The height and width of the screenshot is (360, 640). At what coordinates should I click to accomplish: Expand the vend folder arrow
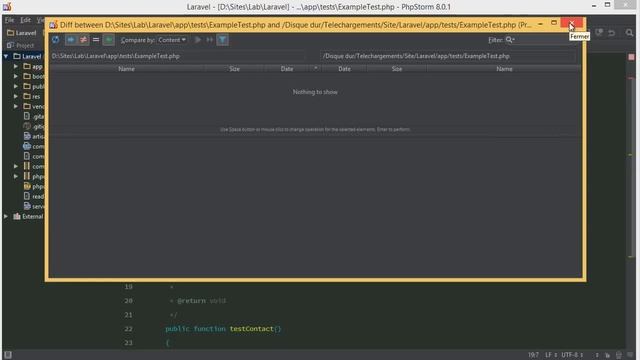16,106
